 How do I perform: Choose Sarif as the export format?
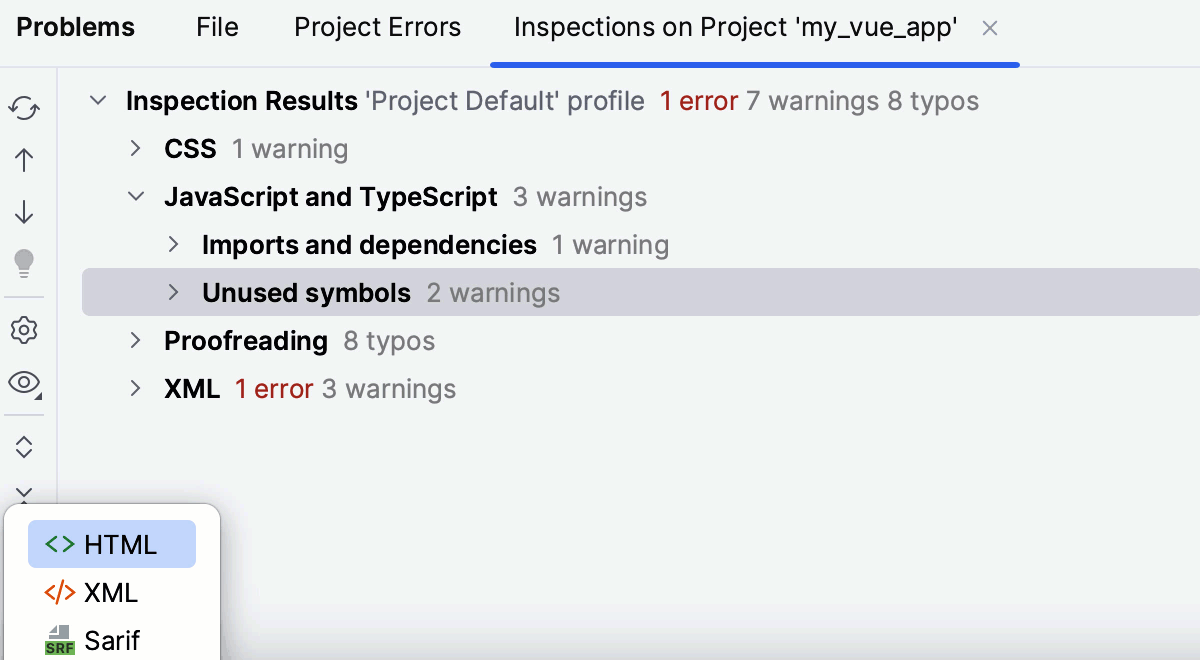coord(111,638)
